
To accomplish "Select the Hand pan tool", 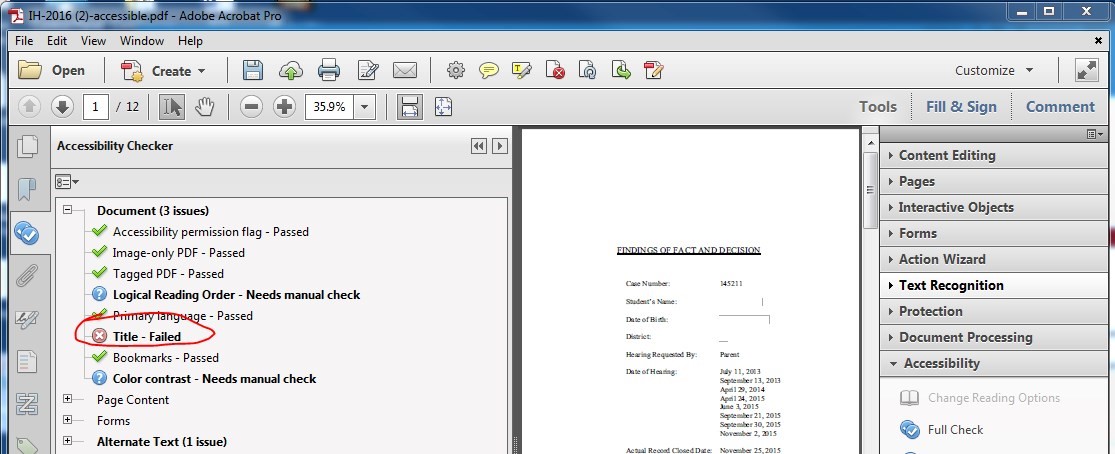I will [x=204, y=106].
